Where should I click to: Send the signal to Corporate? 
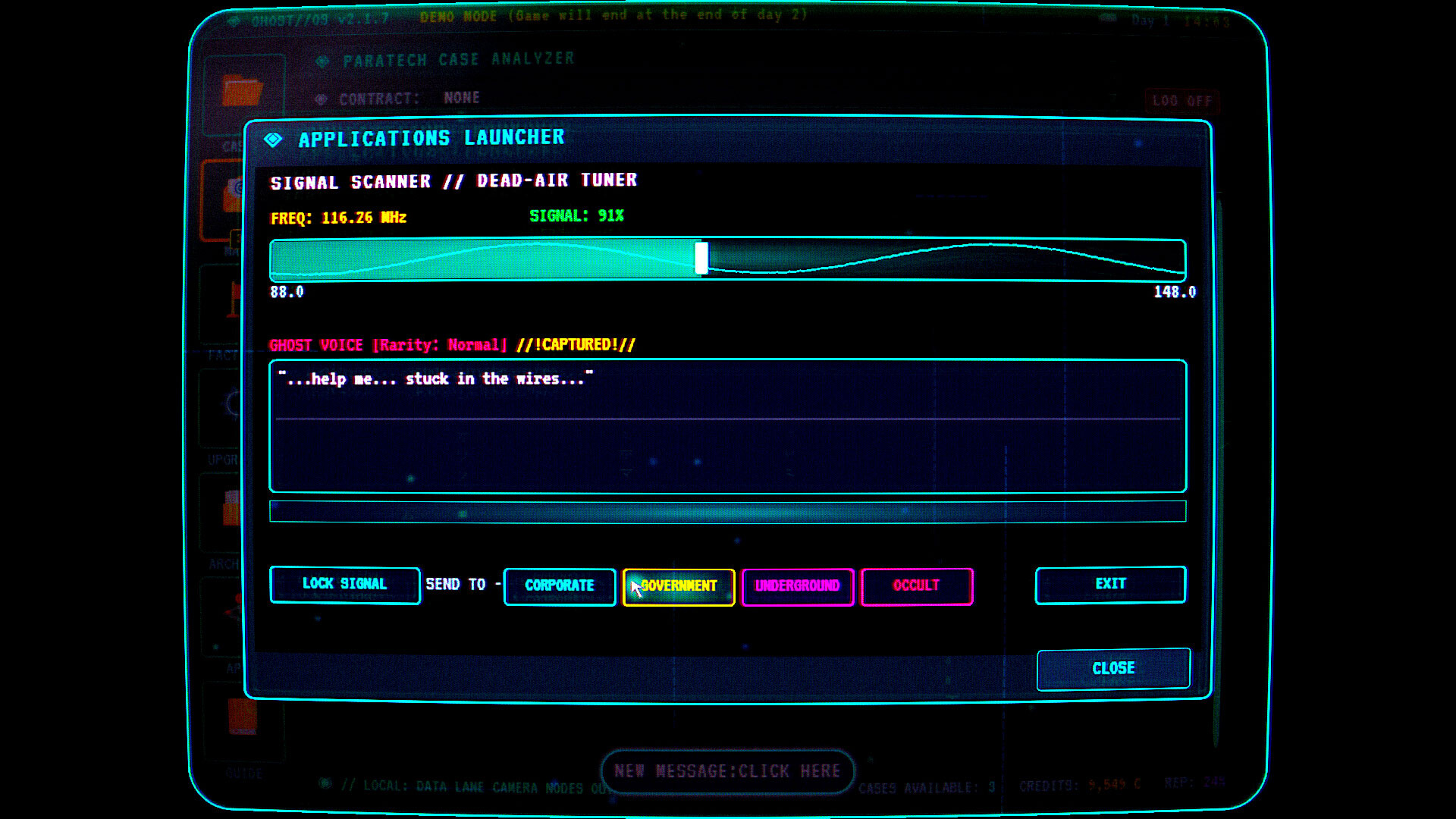tap(560, 586)
